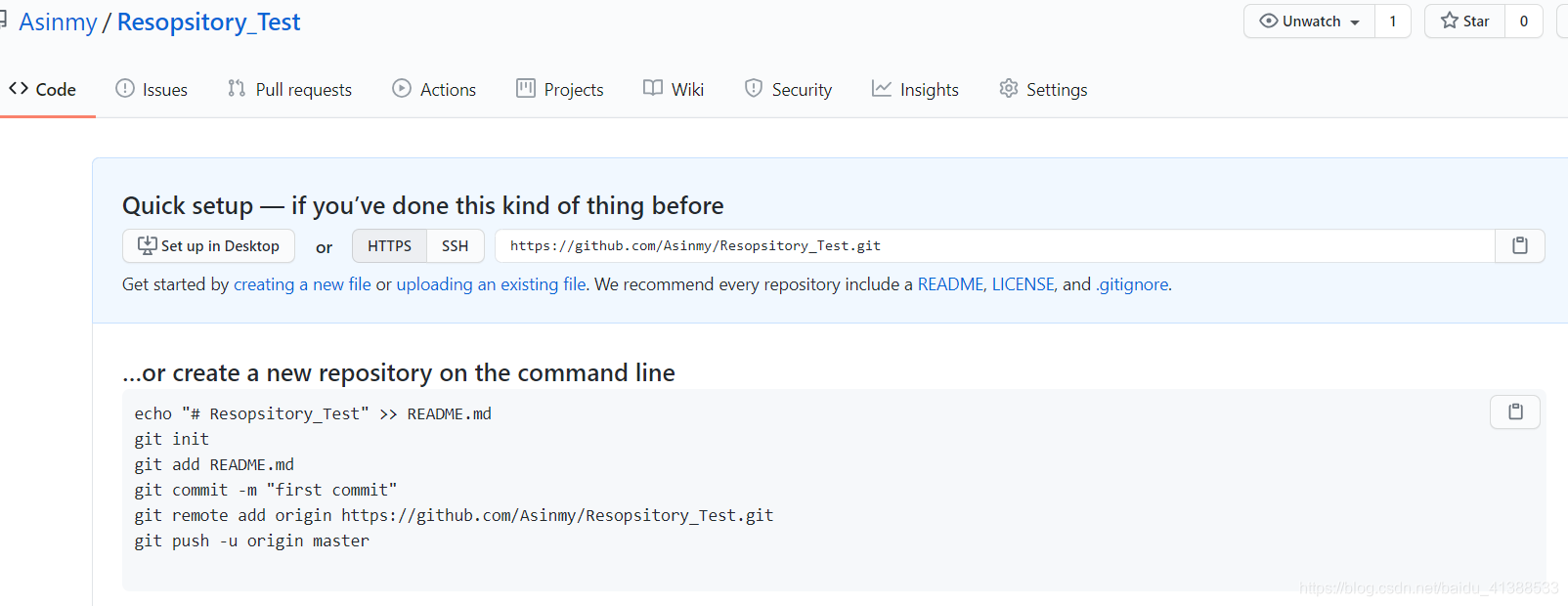Open the Actions tab
The width and height of the screenshot is (1568, 606).
[434, 89]
